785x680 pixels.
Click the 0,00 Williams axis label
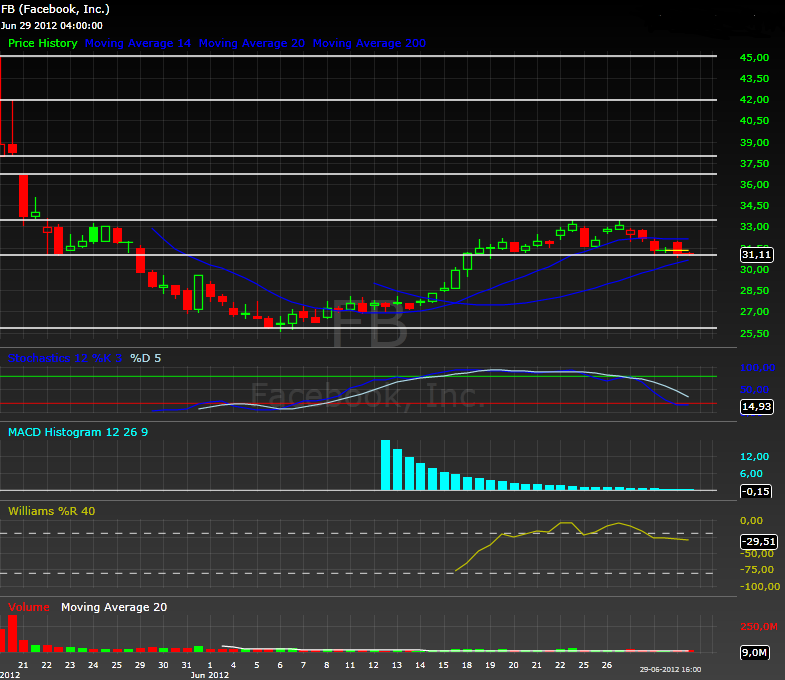(x=751, y=521)
